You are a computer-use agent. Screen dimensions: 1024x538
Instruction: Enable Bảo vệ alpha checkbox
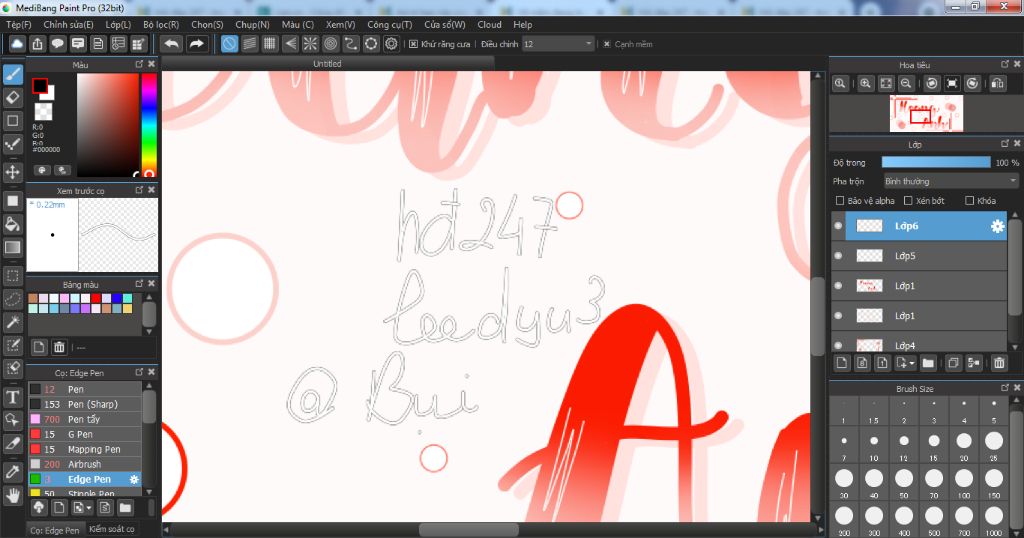point(840,200)
